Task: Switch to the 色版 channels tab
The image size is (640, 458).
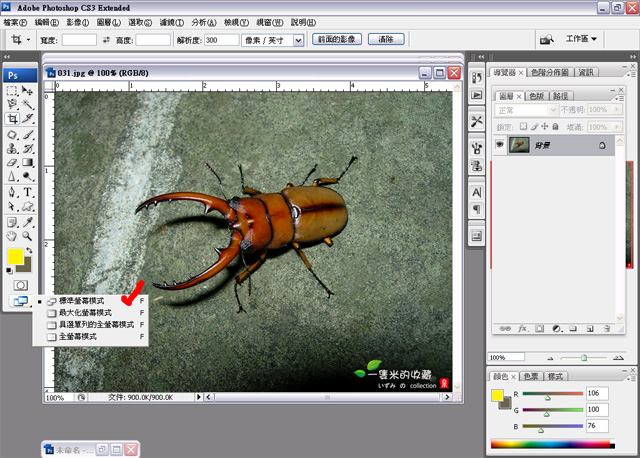Action: (x=537, y=95)
